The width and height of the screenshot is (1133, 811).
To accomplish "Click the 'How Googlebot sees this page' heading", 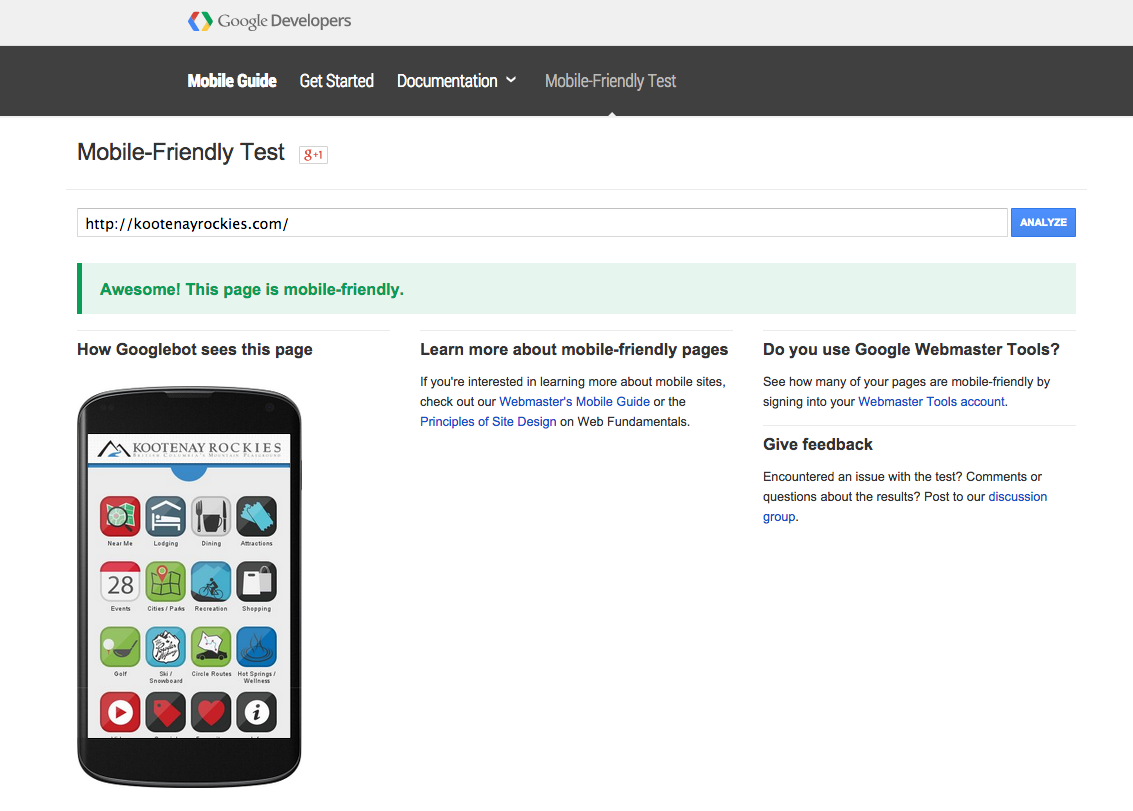I will pos(195,350).
